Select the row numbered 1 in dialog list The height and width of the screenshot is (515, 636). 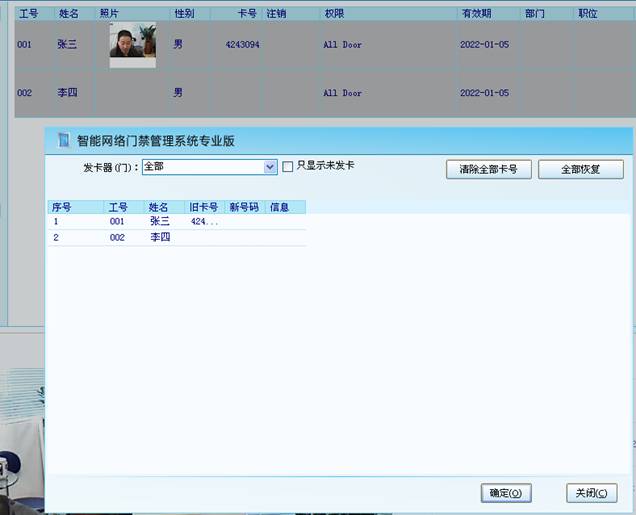177,221
